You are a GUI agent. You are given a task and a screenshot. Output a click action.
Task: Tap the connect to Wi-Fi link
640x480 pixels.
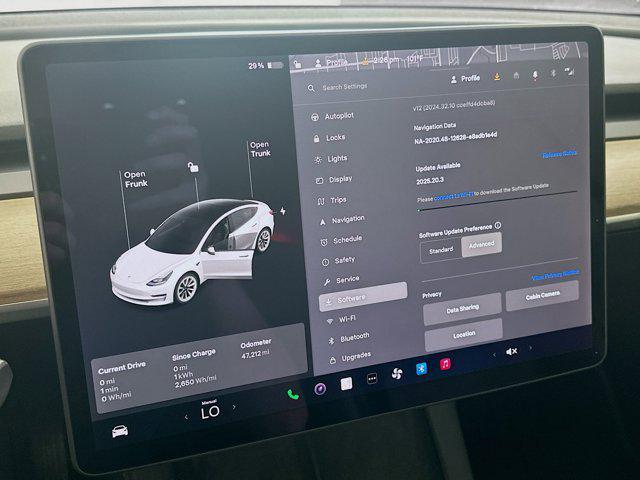click(x=453, y=196)
